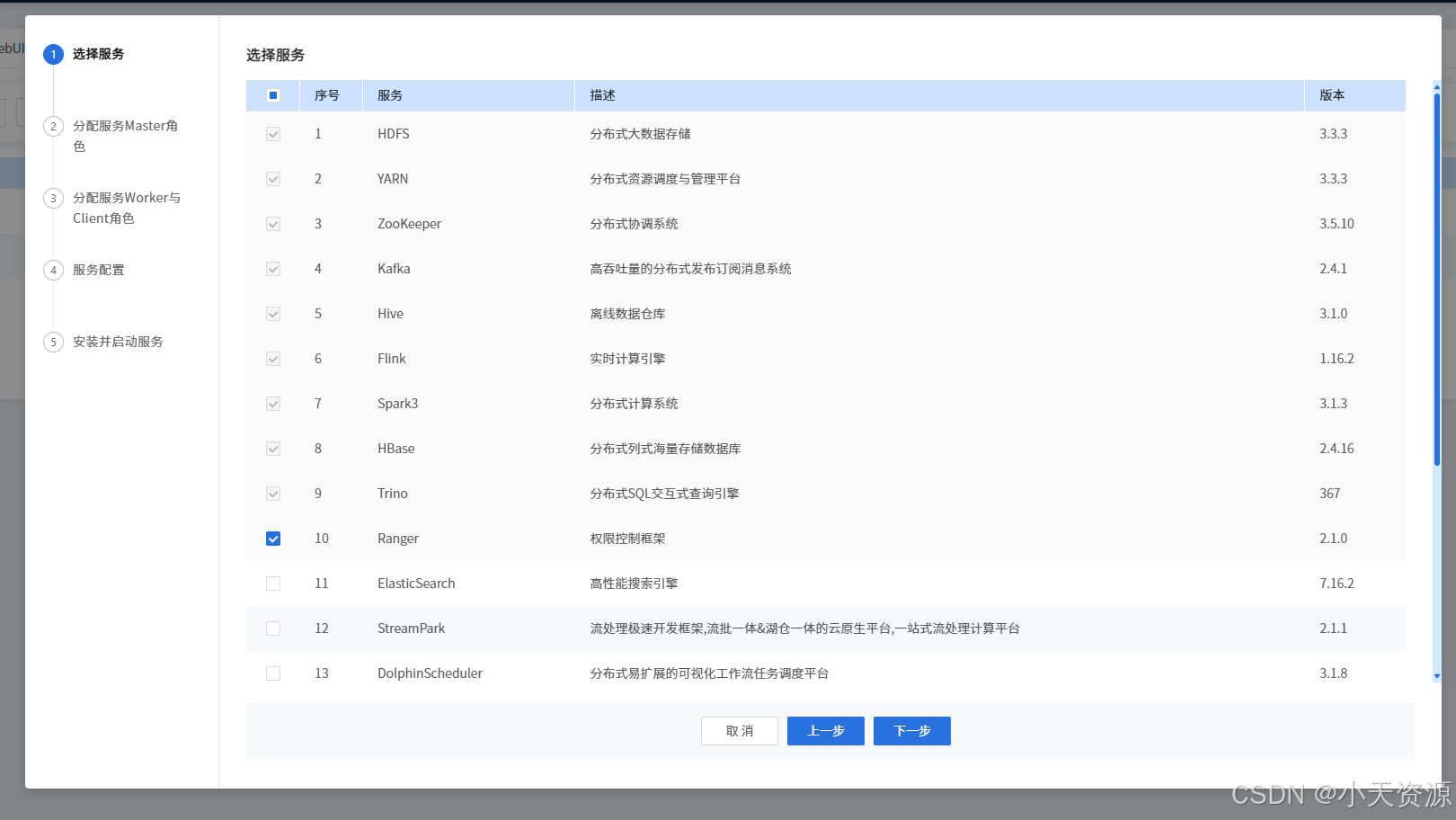Select the HBase service name cell
1456x820 pixels.
point(396,449)
